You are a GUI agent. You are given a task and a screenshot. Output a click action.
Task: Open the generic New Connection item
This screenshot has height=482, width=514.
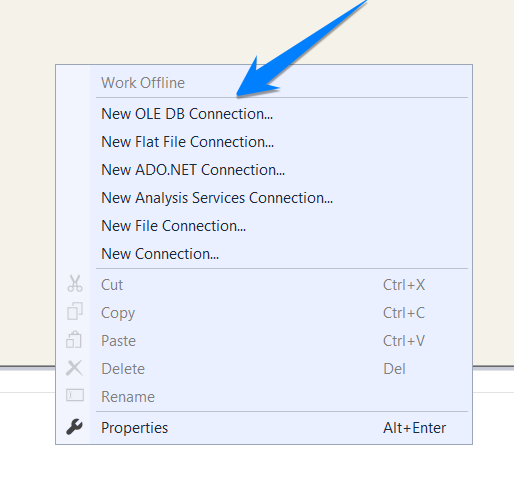point(160,254)
